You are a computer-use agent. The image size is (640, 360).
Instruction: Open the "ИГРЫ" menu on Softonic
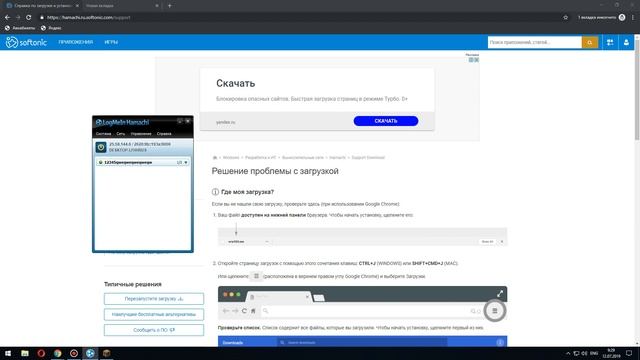[111, 42]
